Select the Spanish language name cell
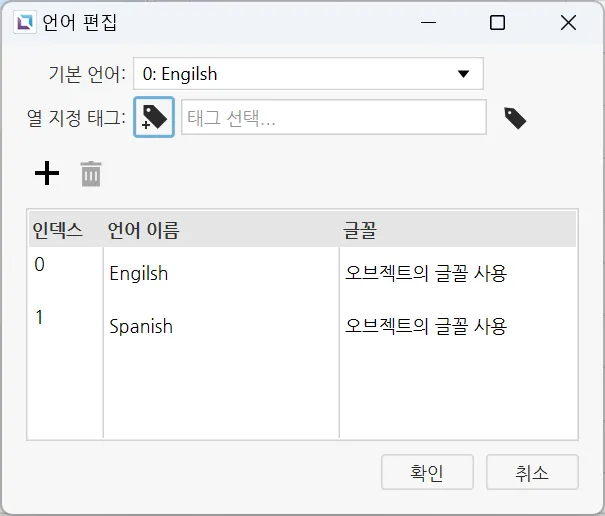 click(141, 326)
